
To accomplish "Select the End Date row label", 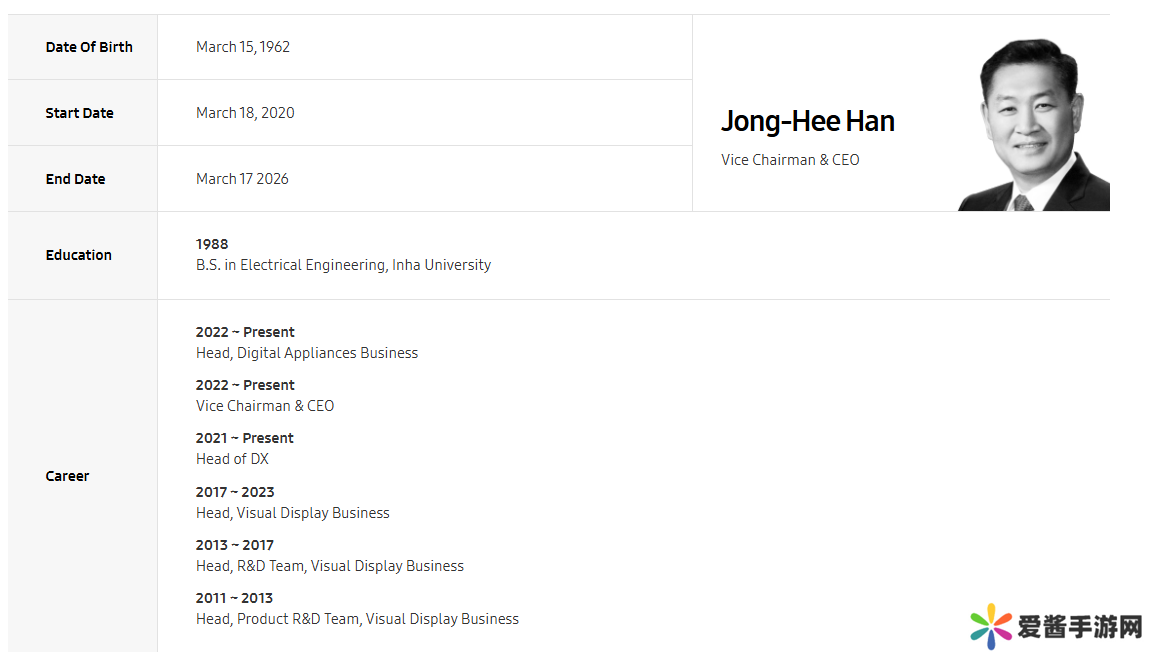I will pyautogui.click(x=75, y=179).
